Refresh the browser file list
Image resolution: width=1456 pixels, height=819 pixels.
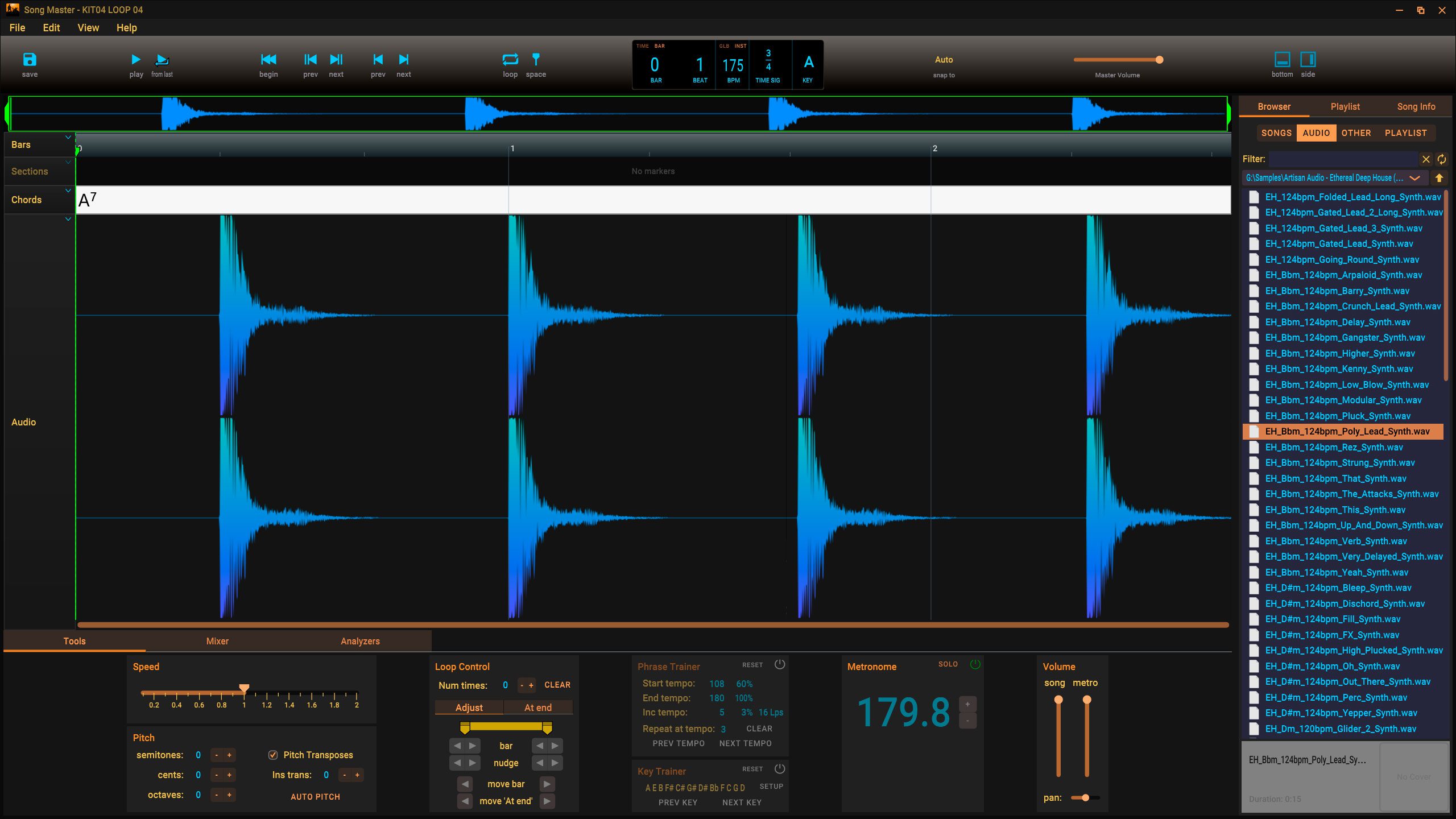click(x=1441, y=159)
